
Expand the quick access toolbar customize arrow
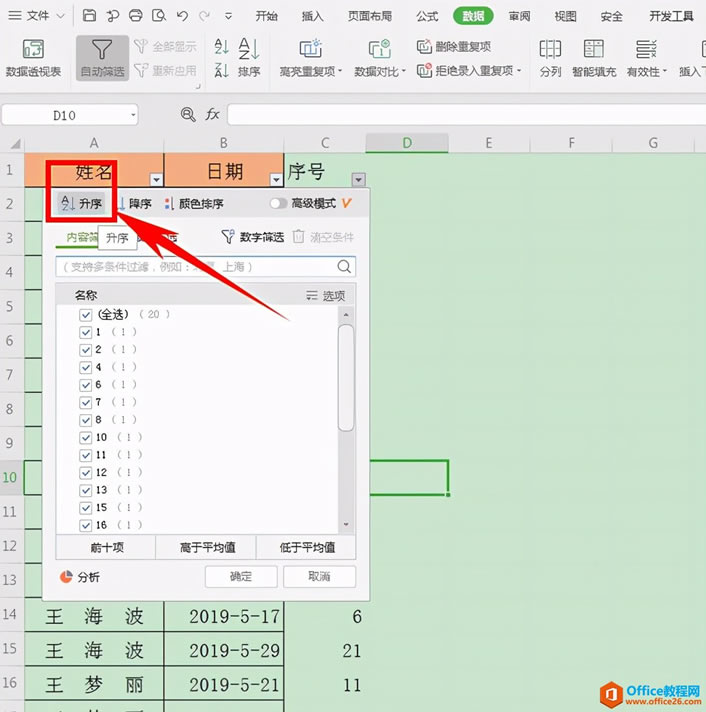pos(228,16)
